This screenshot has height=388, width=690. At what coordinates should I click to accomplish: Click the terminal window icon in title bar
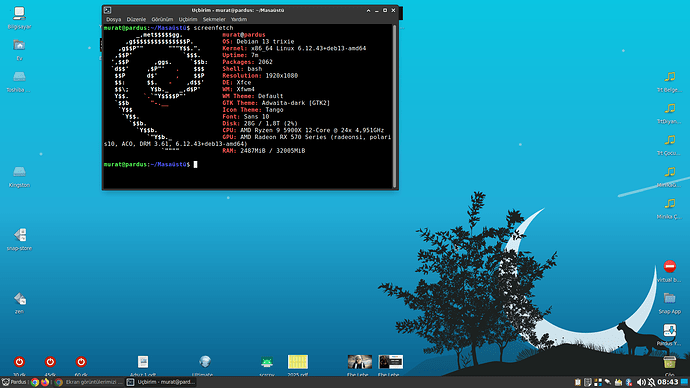(x=107, y=10)
